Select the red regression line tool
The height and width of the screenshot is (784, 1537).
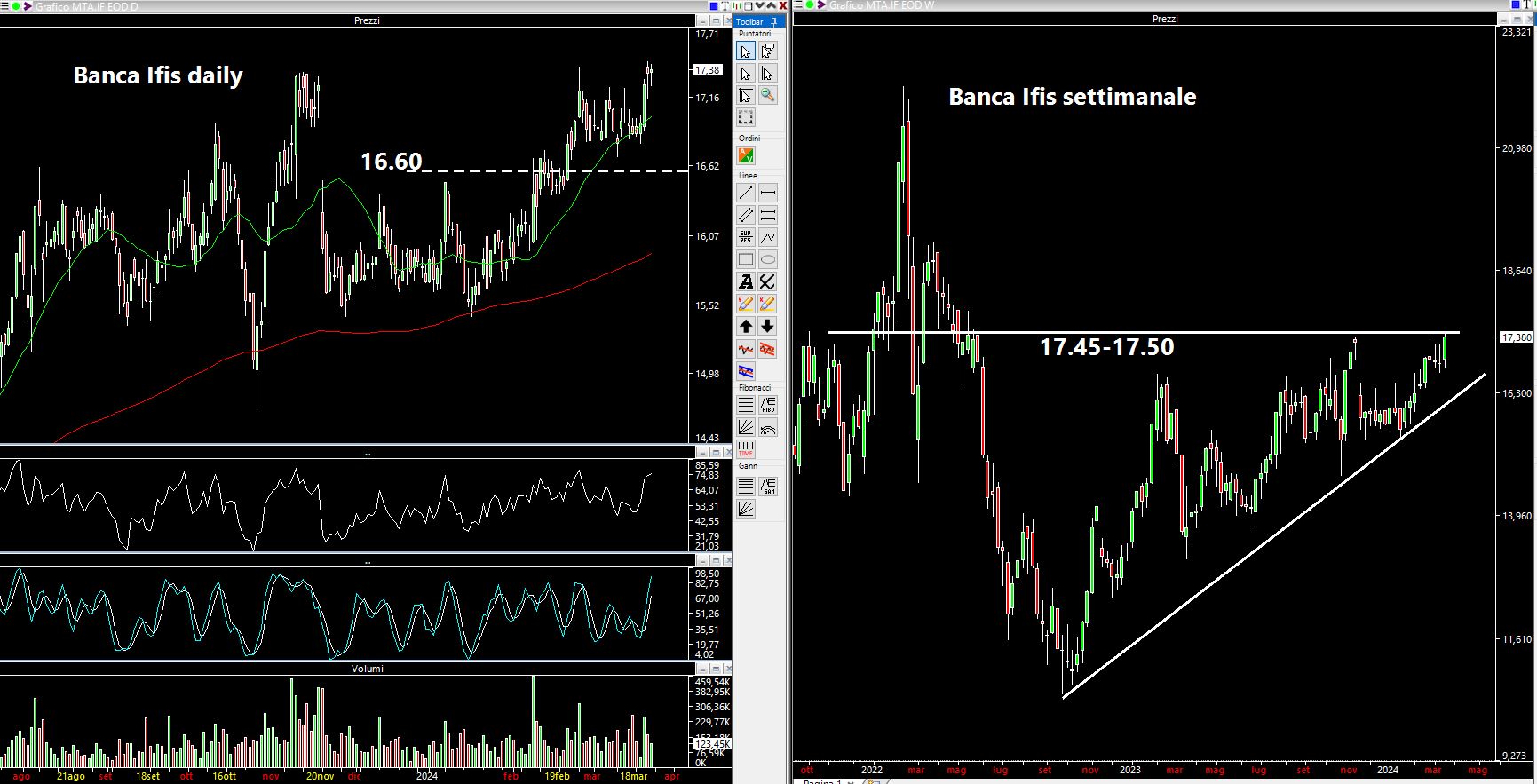click(746, 349)
